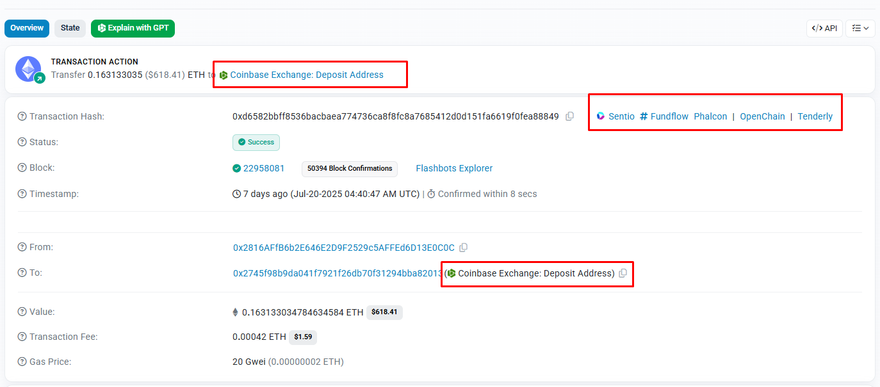This screenshot has width=880, height=387.
Task: Open the API button
Action: (824, 28)
